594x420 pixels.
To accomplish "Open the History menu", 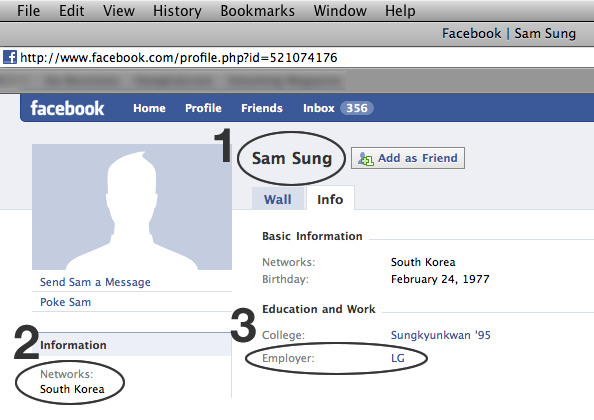I will point(177,11).
